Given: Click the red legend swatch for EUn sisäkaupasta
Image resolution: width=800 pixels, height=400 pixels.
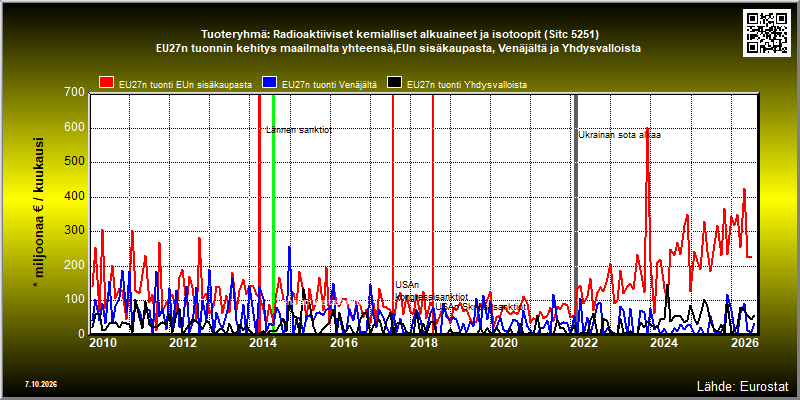Looking at the screenshot, I should tap(106, 82).
